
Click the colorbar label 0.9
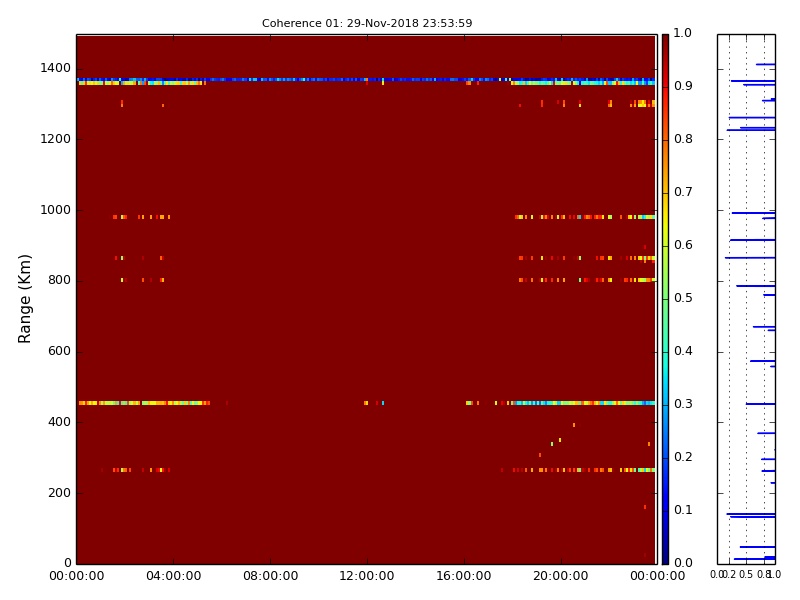pyautogui.click(x=683, y=86)
